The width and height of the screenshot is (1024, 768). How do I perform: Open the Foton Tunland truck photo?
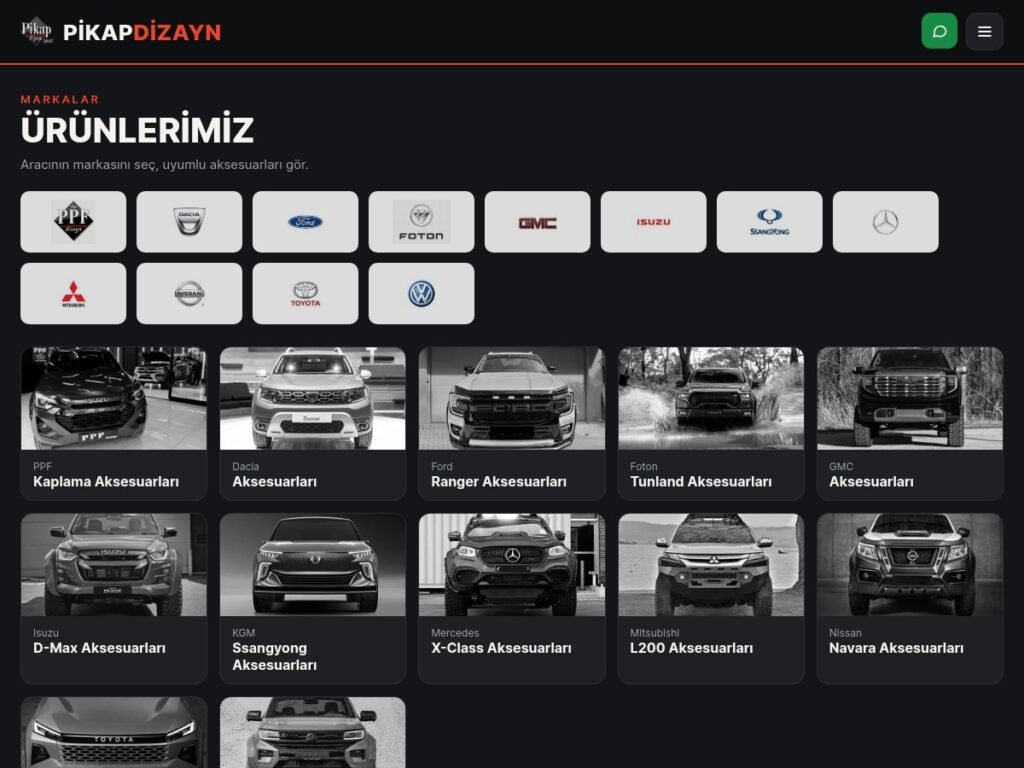point(711,398)
